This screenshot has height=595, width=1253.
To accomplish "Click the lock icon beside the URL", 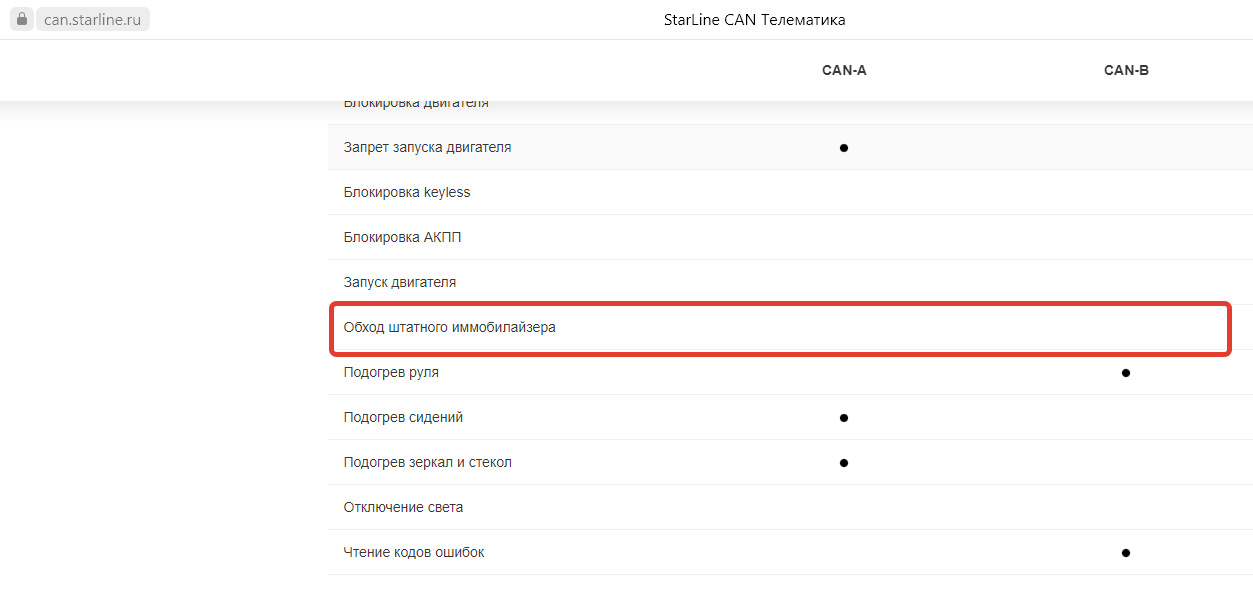I will click(x=23, y=20).
